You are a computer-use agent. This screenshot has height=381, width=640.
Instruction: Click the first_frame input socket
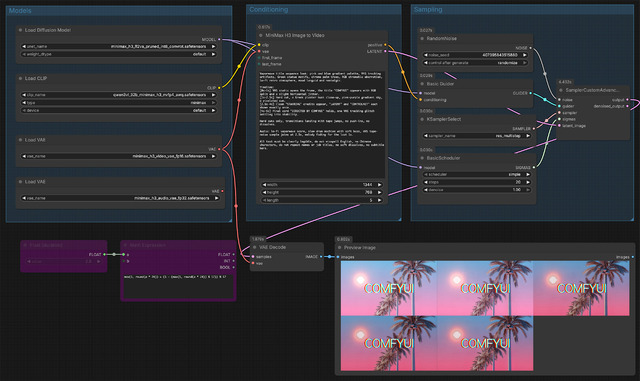coord(259,58)
